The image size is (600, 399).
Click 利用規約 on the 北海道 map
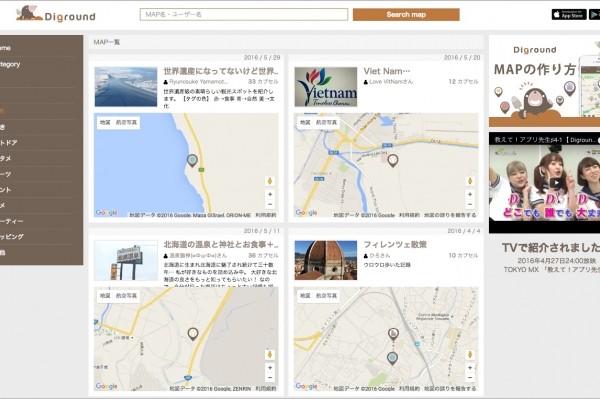point(266,388)
